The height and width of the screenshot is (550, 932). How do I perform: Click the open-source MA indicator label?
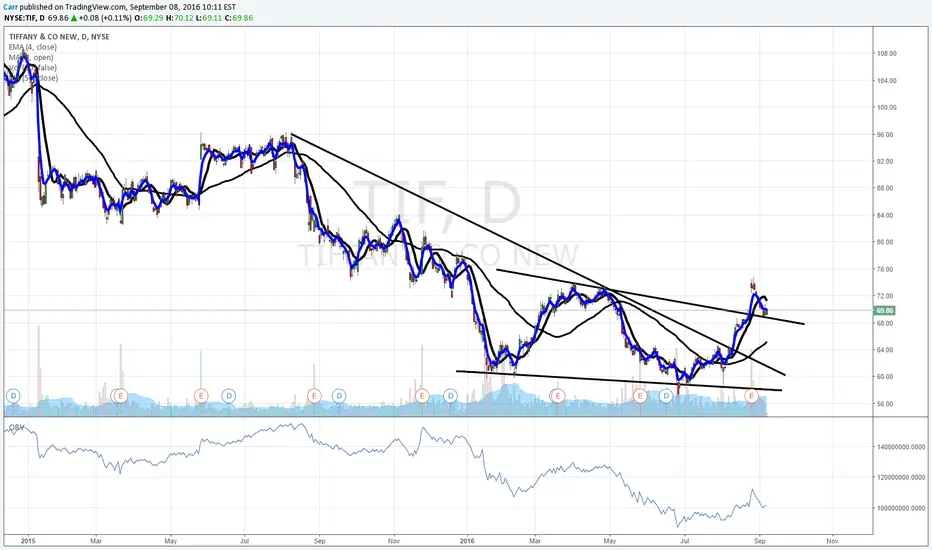(x=31, y=58)
